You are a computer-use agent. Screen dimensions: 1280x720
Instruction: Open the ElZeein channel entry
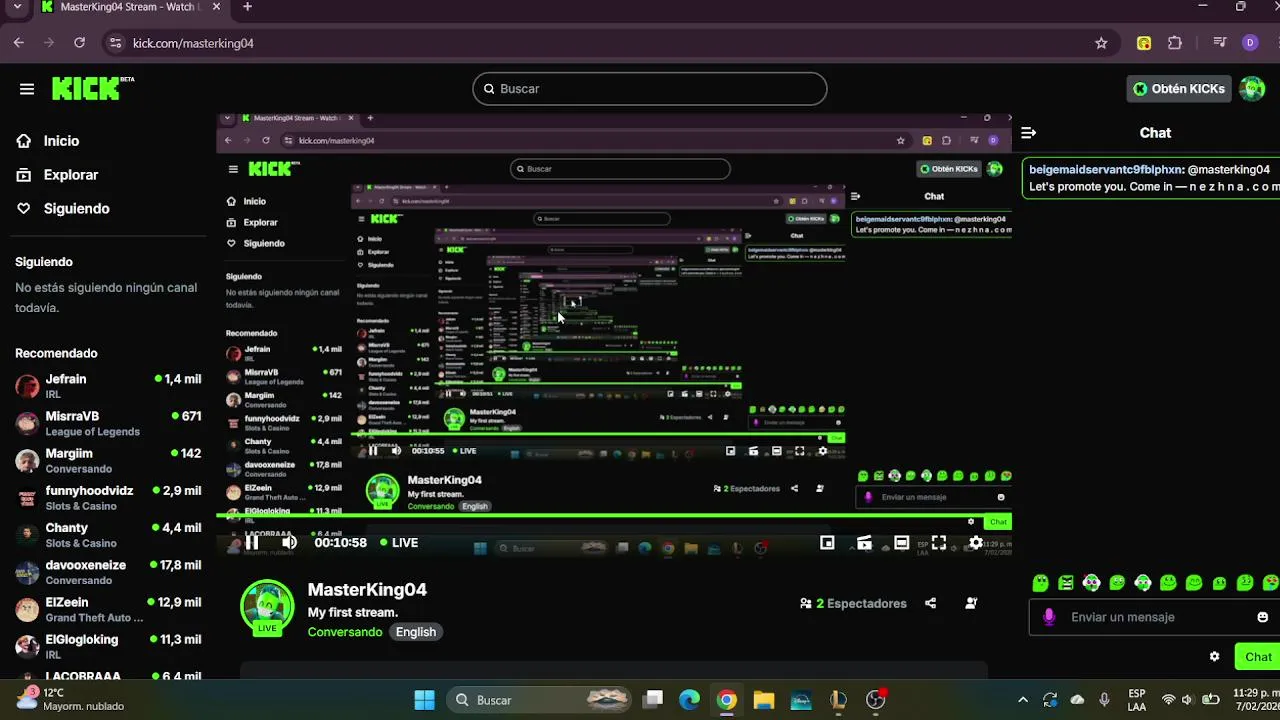tap(108, 608)
